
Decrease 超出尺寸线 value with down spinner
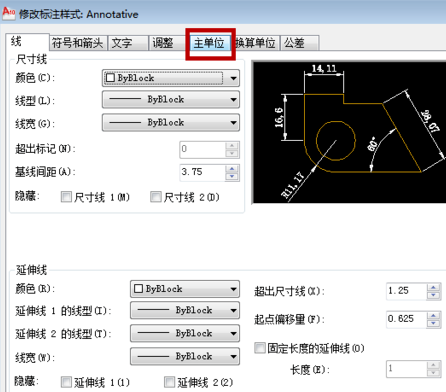click(x=433, y=295)
